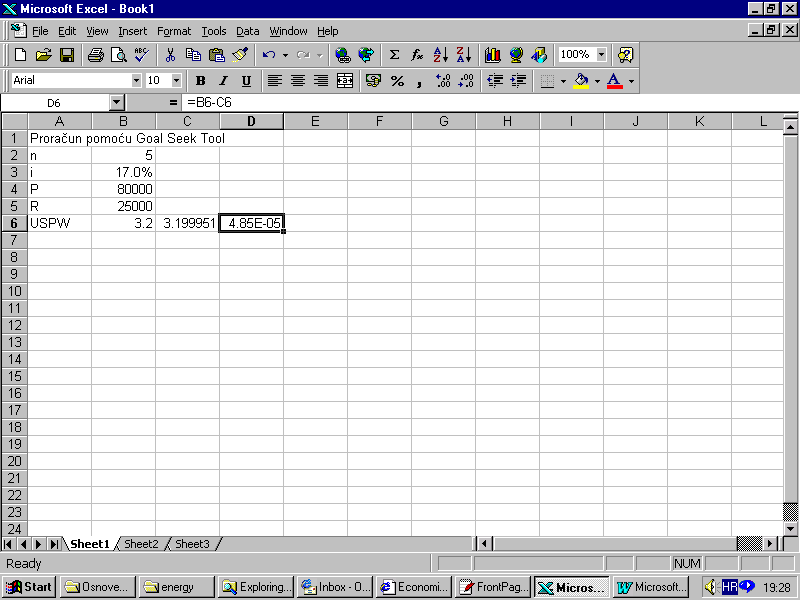
Task: Switch to the Sheet2 tab
Action: tap(141, 544)
